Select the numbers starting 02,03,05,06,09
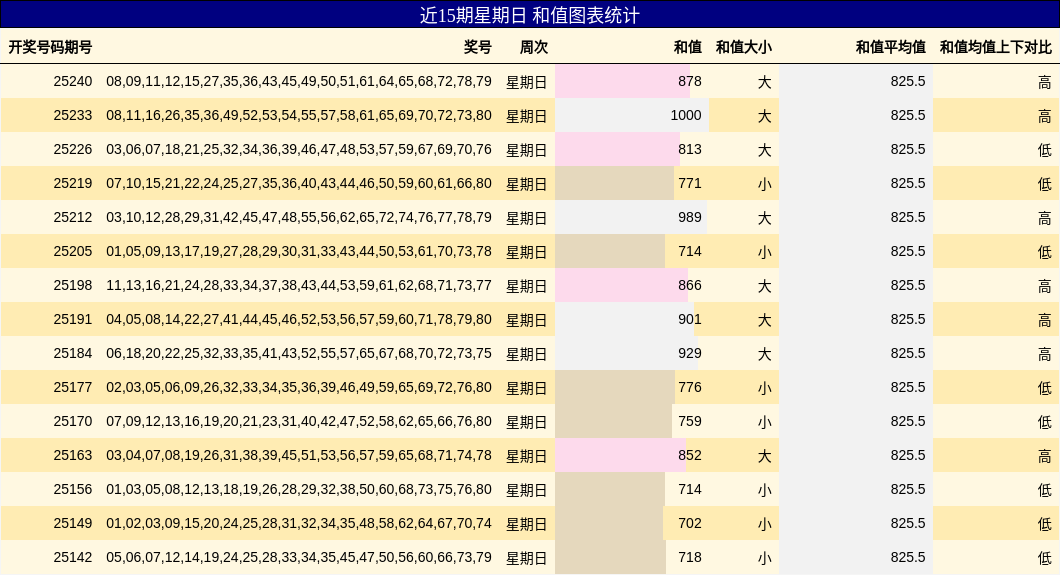Screen dimensions: 1060x575 coord(299,388)
